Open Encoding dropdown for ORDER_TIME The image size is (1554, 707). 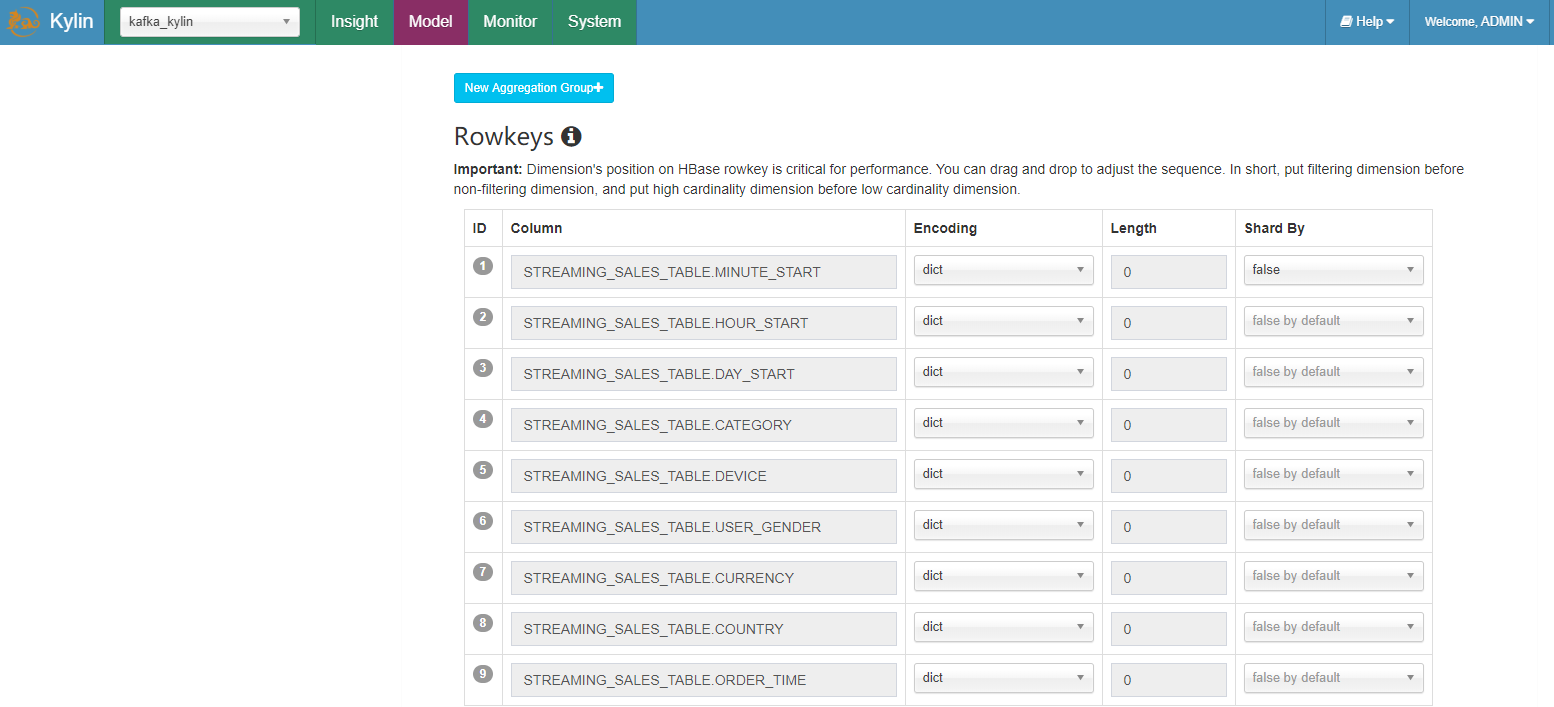pyautogui.click(x=1003, y=678)
